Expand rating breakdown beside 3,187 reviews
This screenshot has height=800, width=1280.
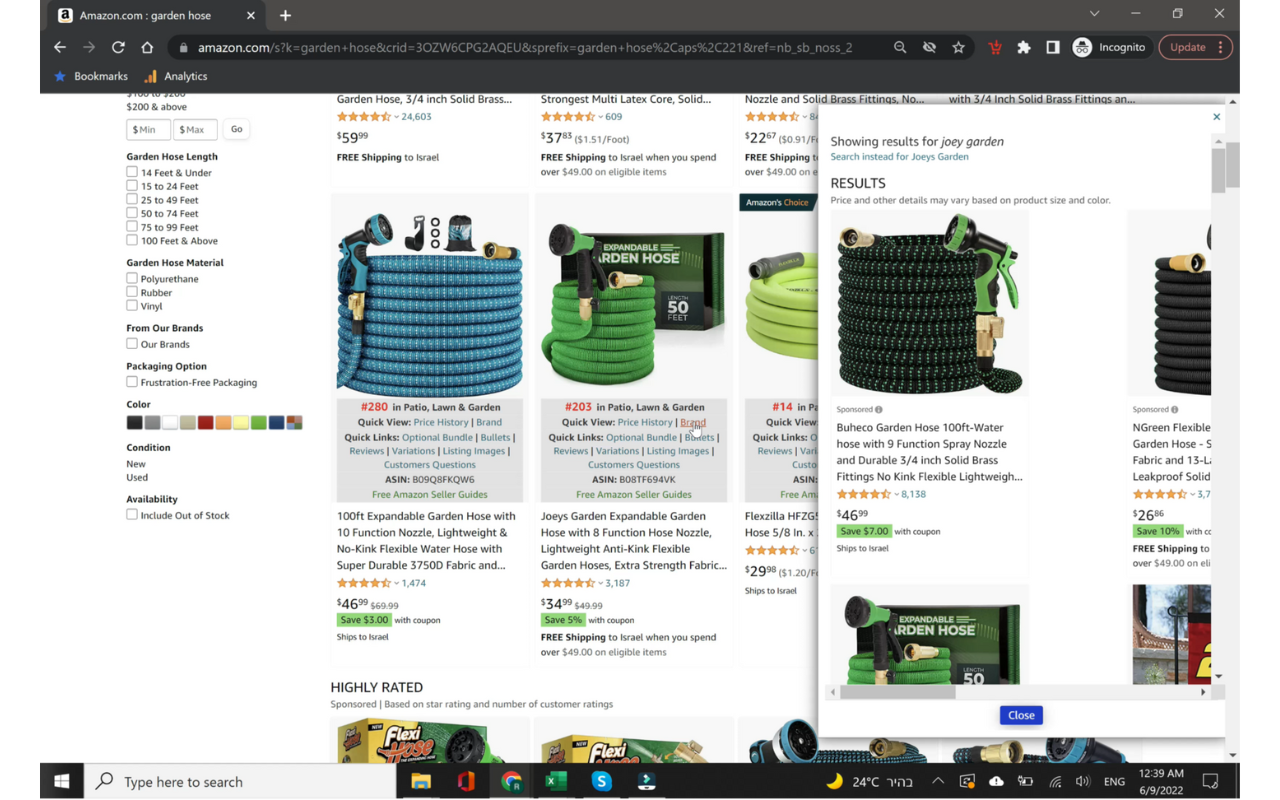click(601, 584)
